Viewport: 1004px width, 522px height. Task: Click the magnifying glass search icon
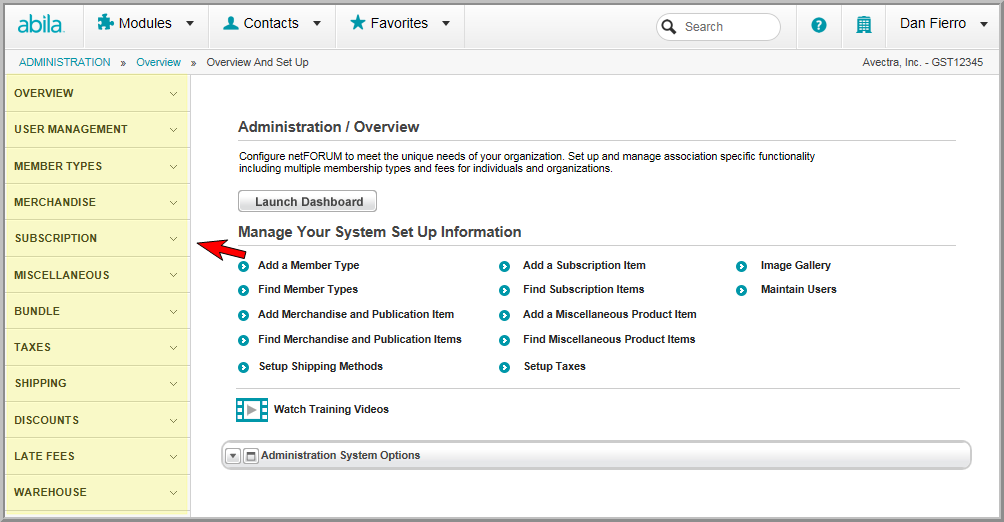pos(668,27)
